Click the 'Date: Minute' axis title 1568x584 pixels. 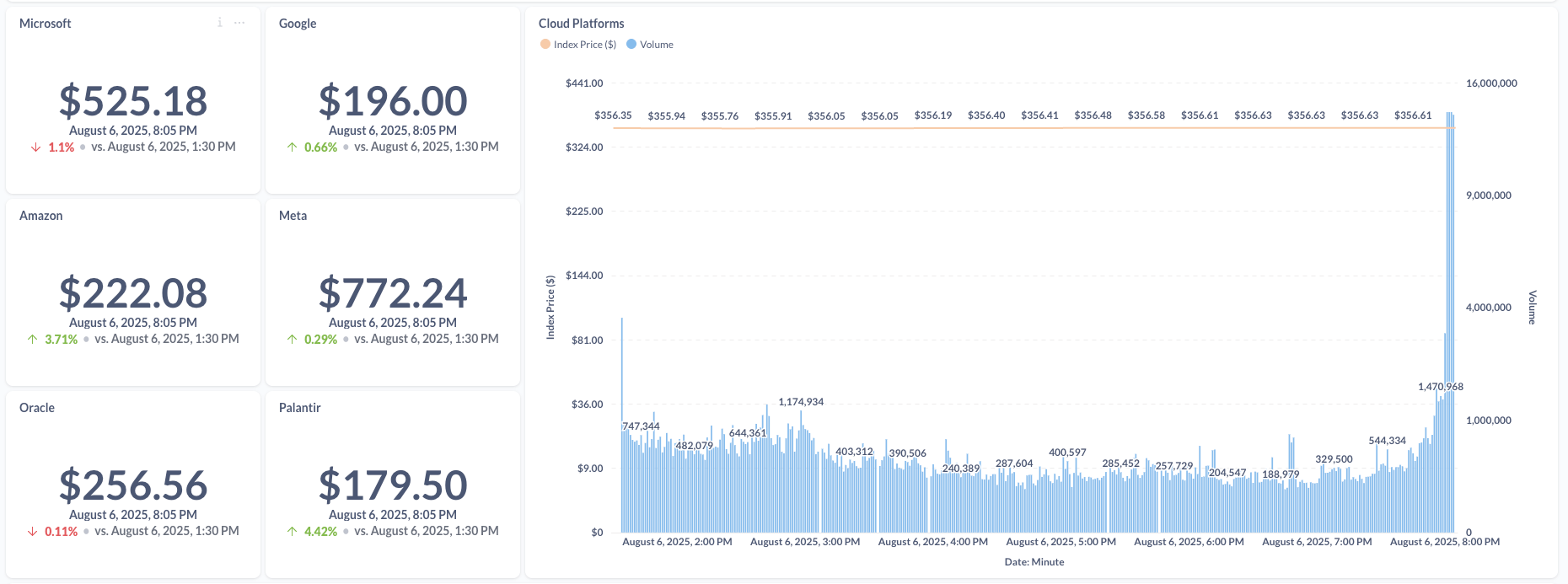coord(1034,562)
